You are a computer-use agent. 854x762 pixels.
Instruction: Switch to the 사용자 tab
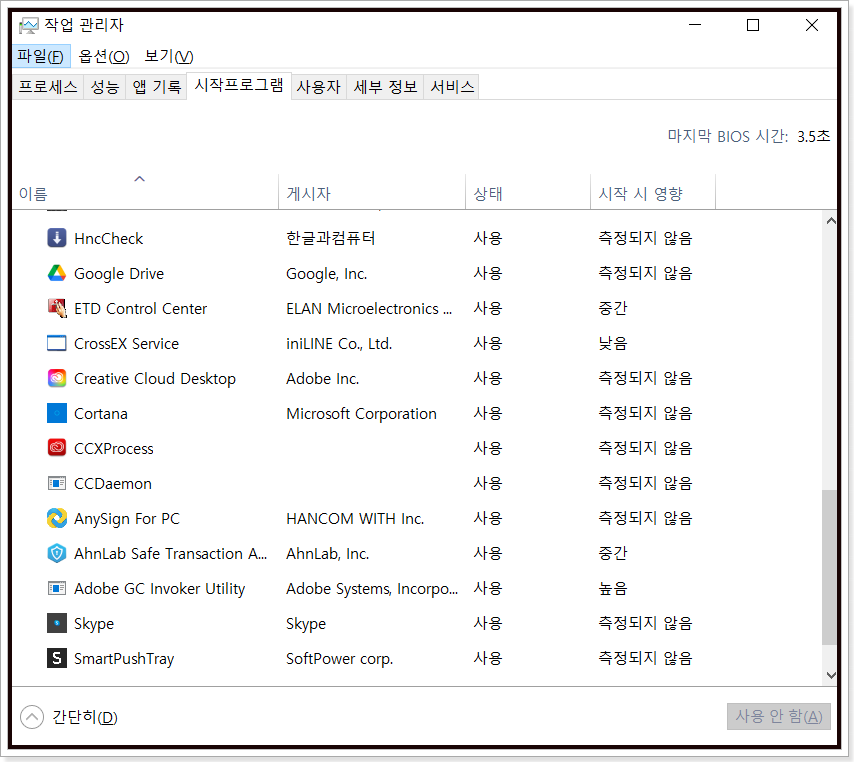pyautogui.click(x=319, y=87)
